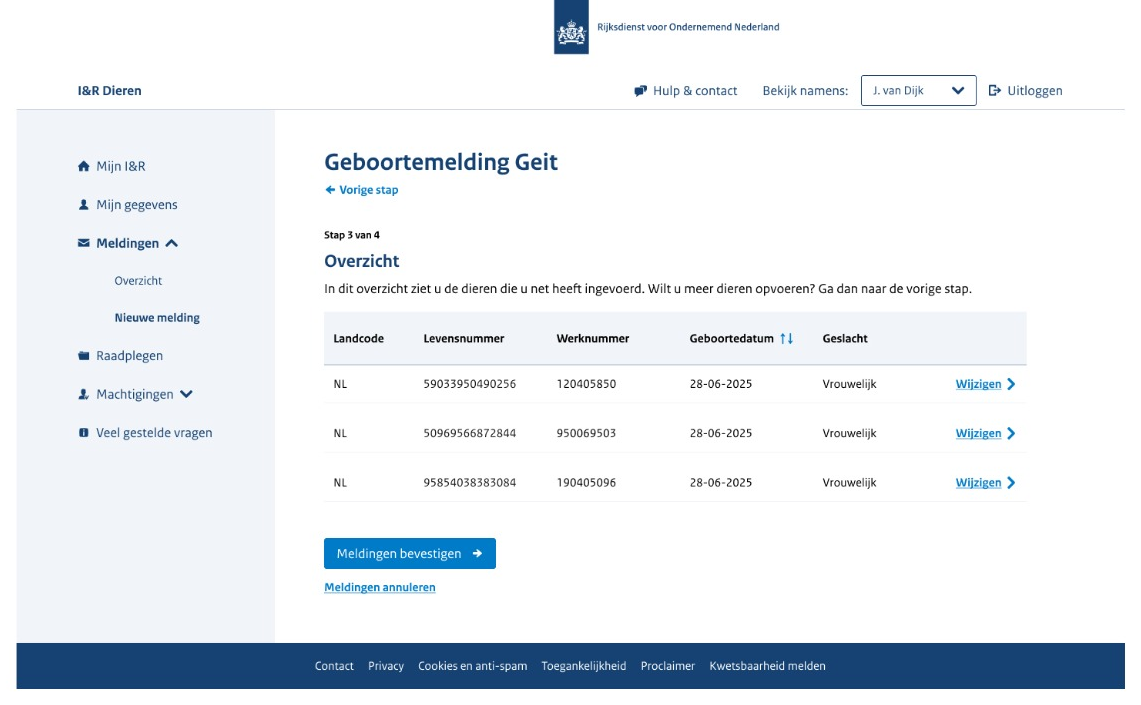This screenshot has height=705, width=1141.
Task: Open the Toegankelijkheid footer link
Action: (x=584, y=666)
